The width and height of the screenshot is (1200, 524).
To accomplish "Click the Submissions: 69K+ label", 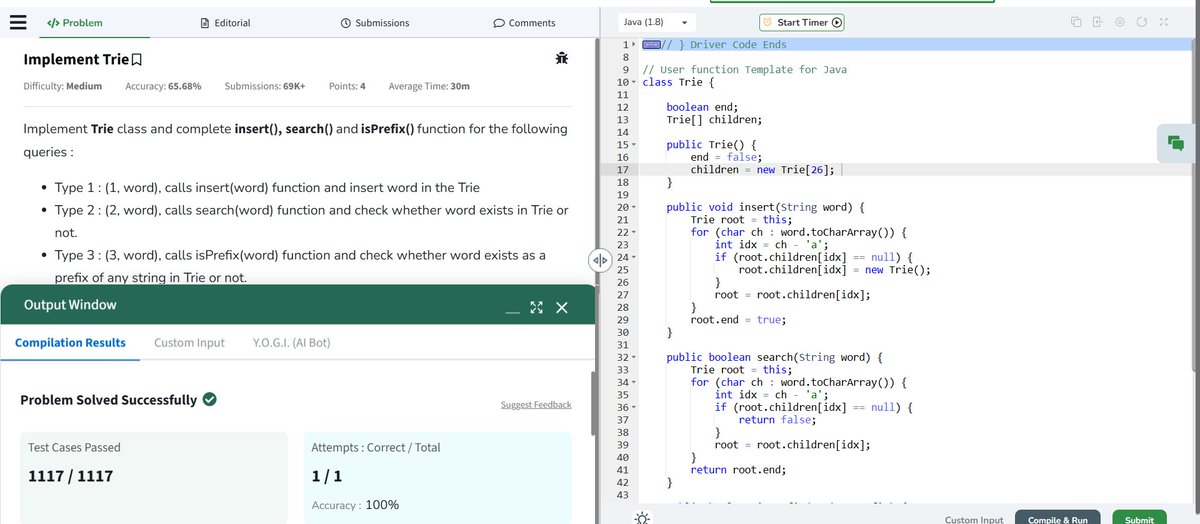I will 265,86.
